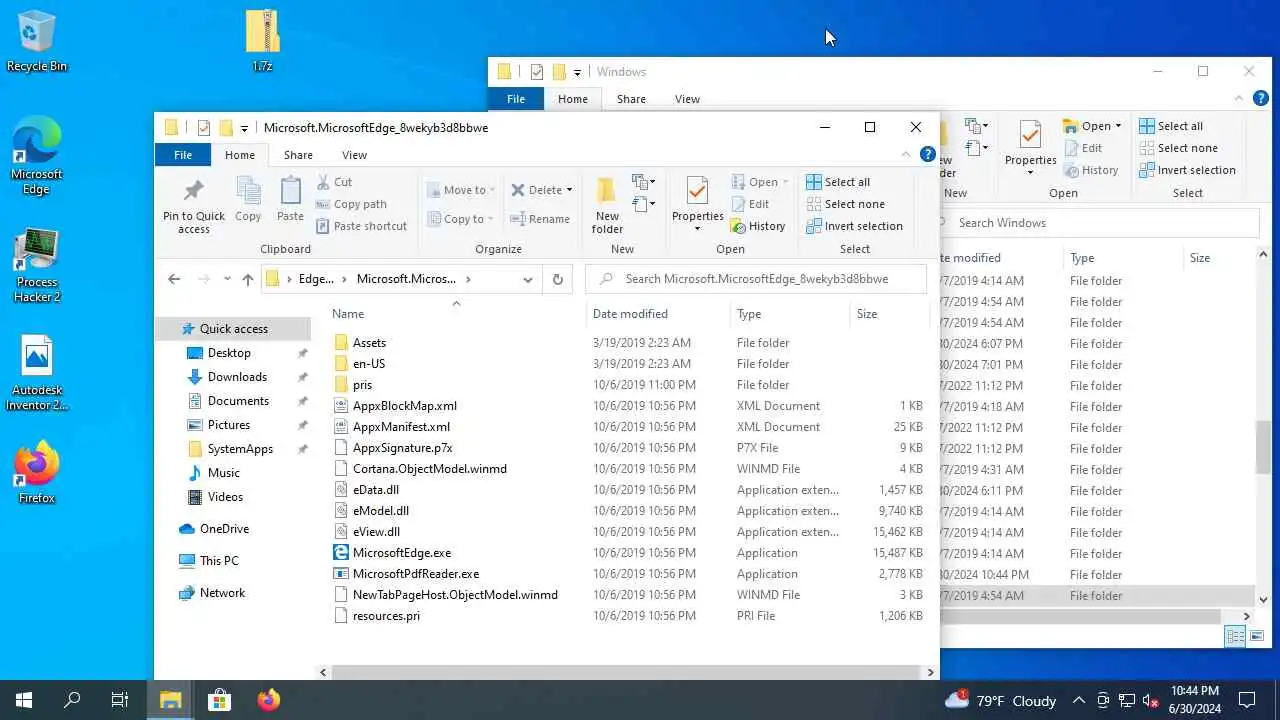Open the File tab of the Edge folder window
Screen dimensions: 1280x720
[183, 155]
